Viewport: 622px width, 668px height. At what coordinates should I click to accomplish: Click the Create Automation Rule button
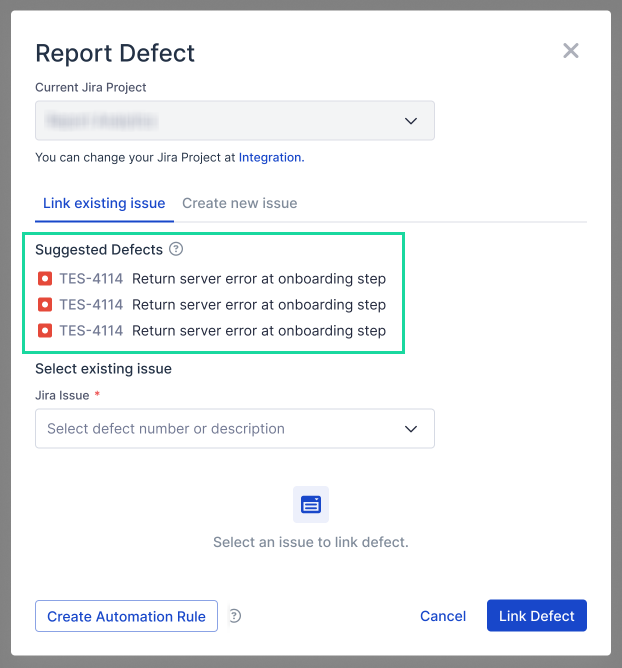point(126,616)
